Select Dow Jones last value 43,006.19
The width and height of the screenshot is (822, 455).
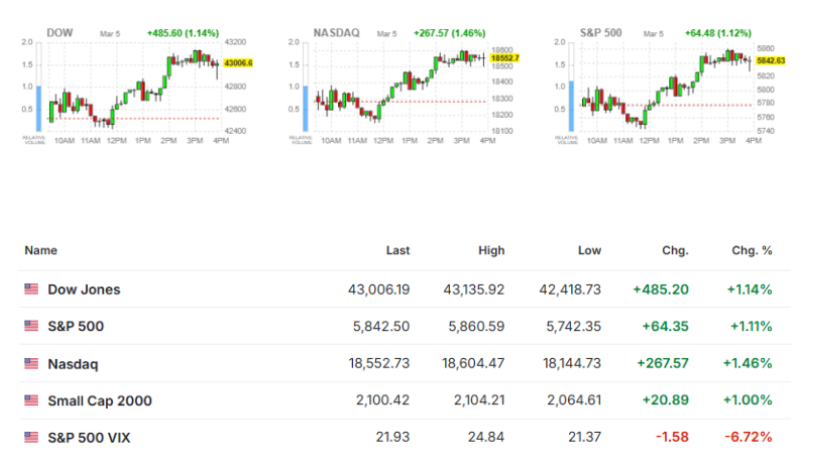[378, 289]
